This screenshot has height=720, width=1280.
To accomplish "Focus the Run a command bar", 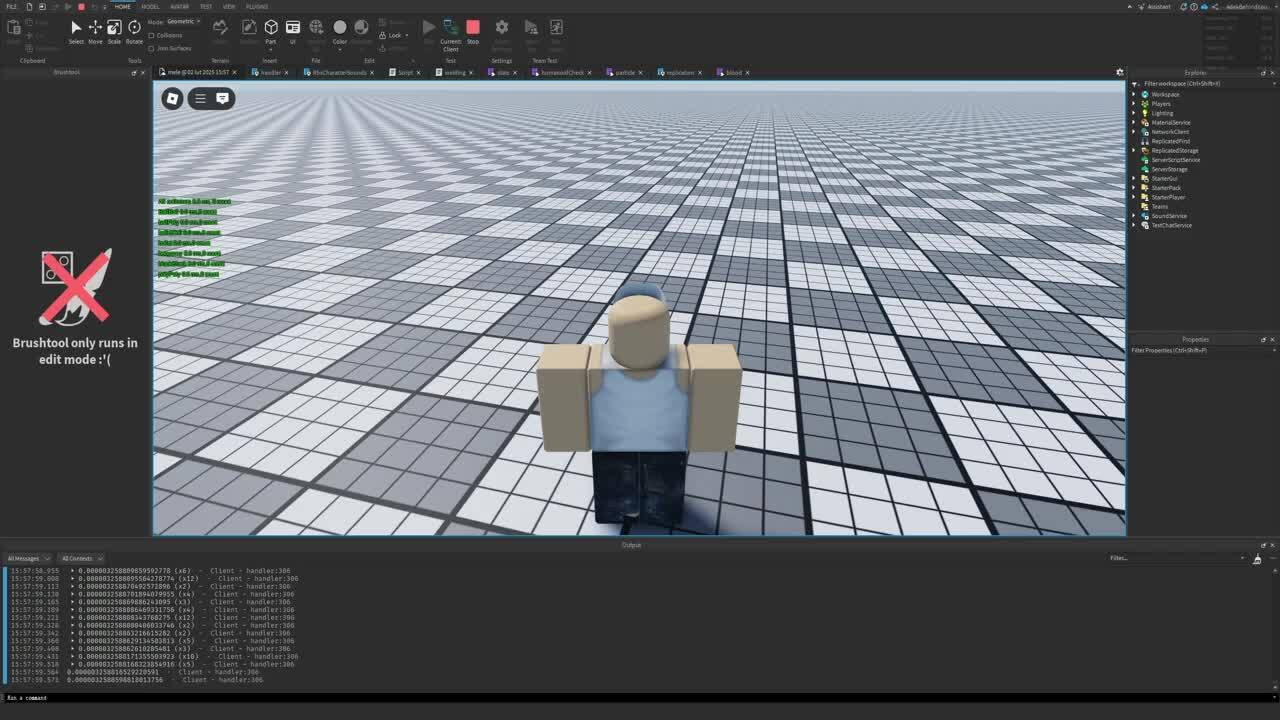I will [x=640, y=698].
